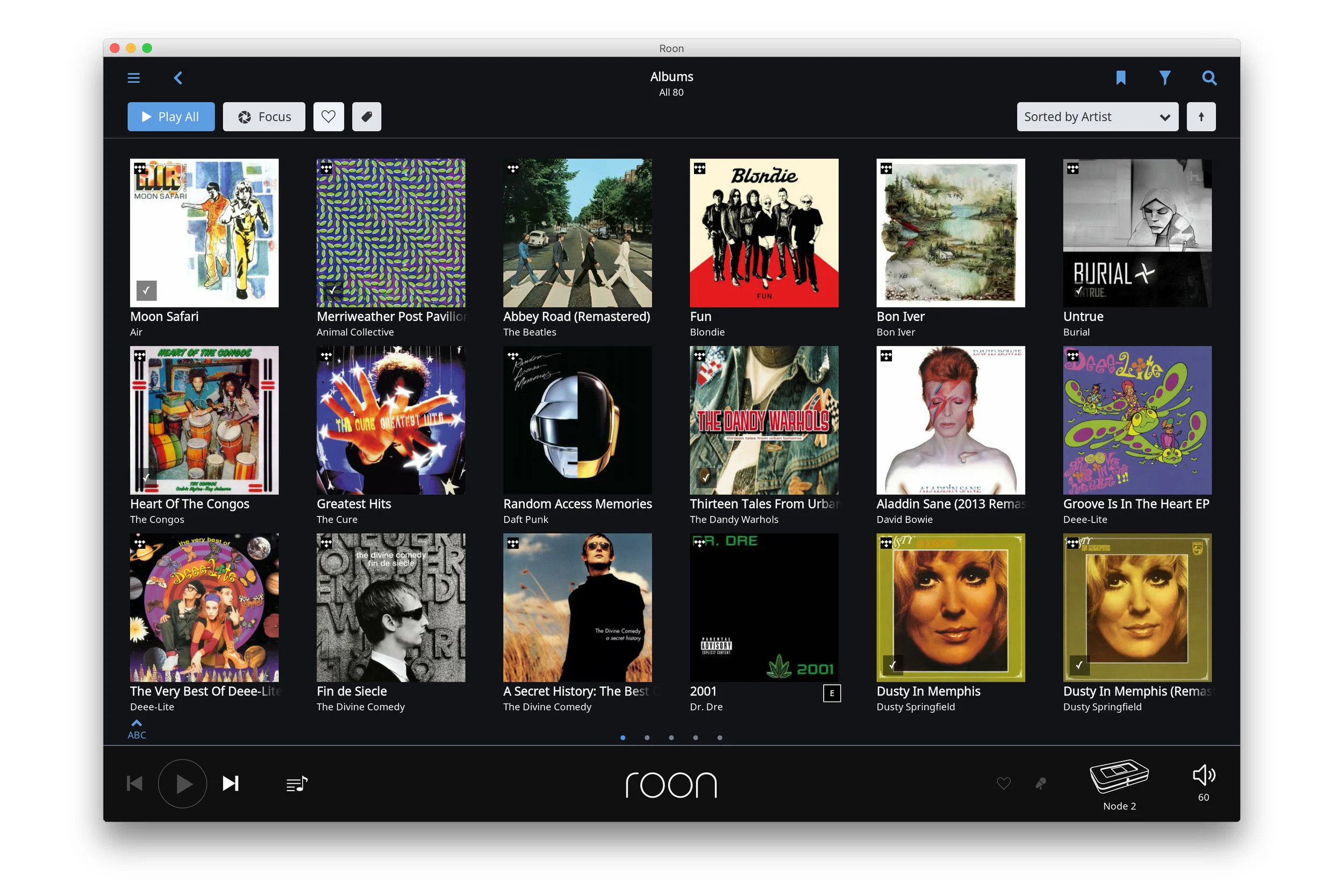Open search with the magnifier icon
Screen dimensions: 1344x896
pyautogui.click(x=1209, y=78)
